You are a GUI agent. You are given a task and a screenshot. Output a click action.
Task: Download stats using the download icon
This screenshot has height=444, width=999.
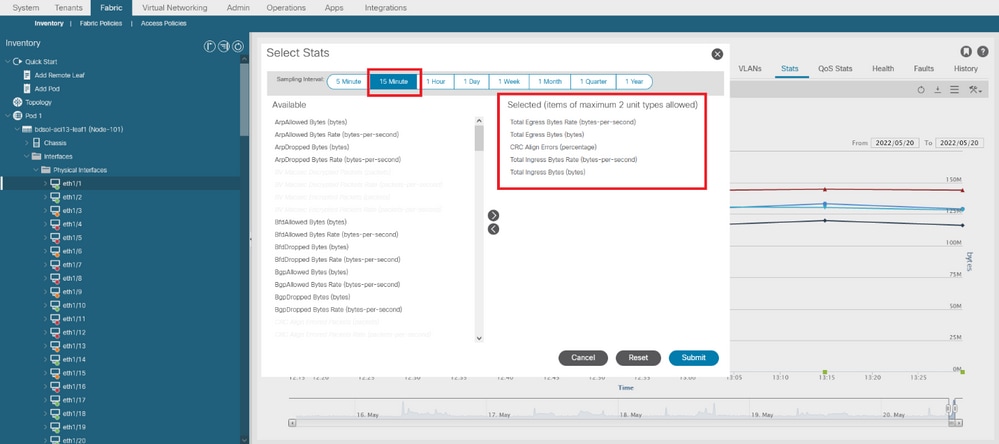click(x=938, y=90)
